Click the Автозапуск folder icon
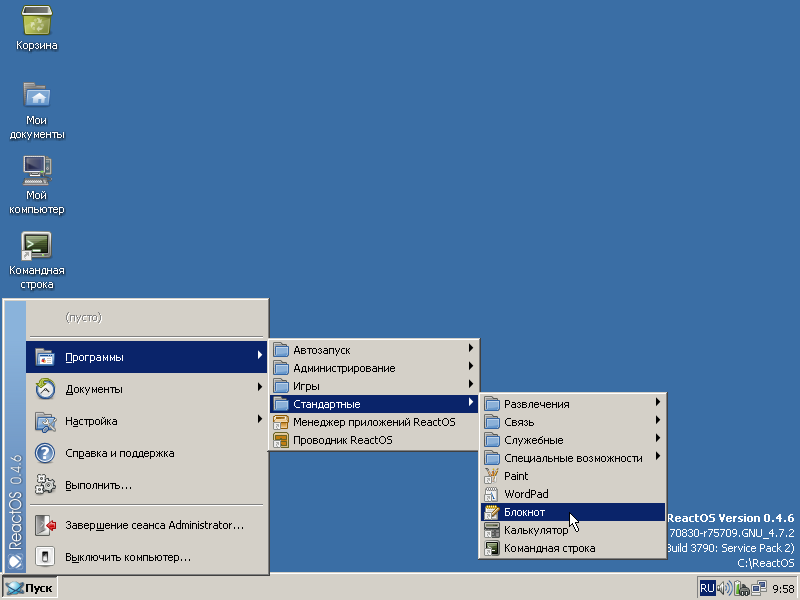This screenshot has height=600, width=800. [x=281, y=350]
